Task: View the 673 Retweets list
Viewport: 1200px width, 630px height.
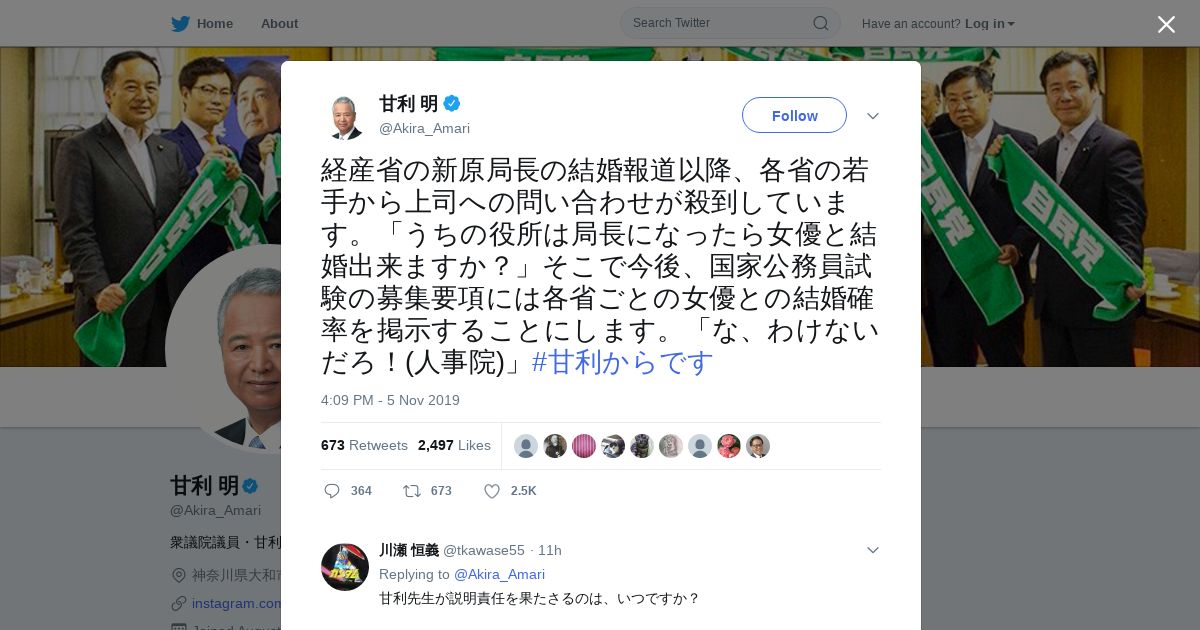Action: tap(364, 445)
